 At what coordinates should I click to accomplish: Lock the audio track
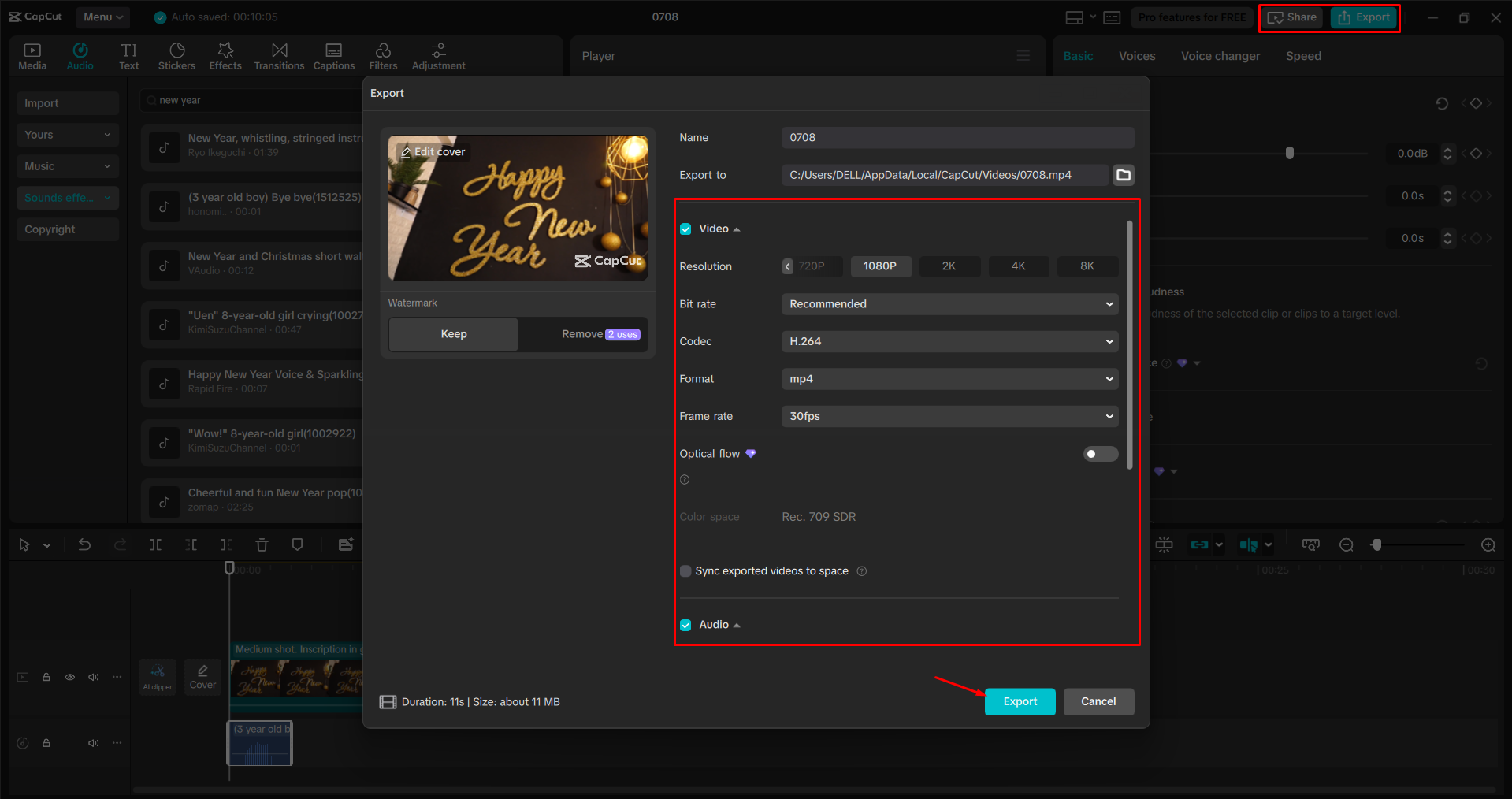click(46, 743)
